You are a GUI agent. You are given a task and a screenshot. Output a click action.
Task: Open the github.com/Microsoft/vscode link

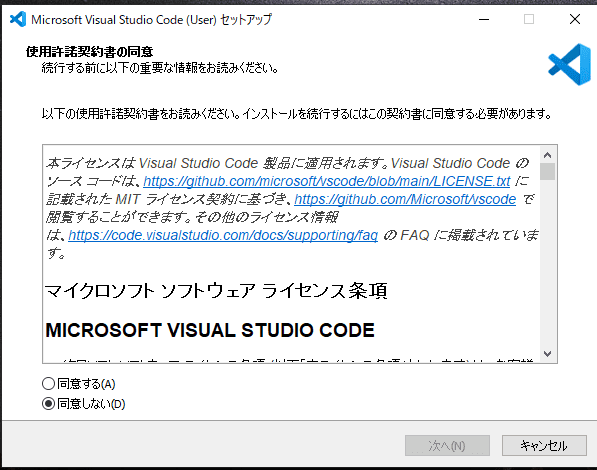(405, 199)
